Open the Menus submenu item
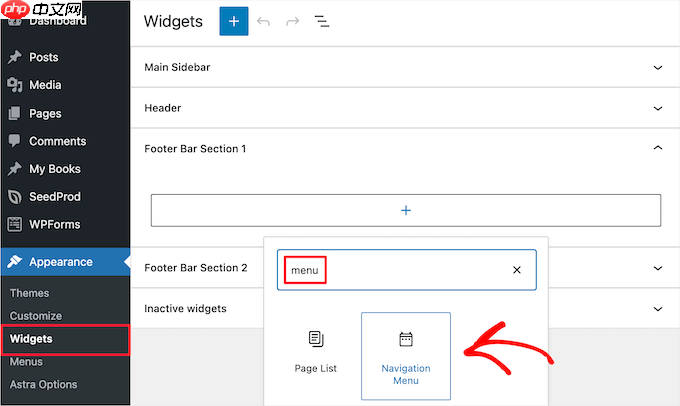The image size is (680, 406). click(x=26, y=362)
